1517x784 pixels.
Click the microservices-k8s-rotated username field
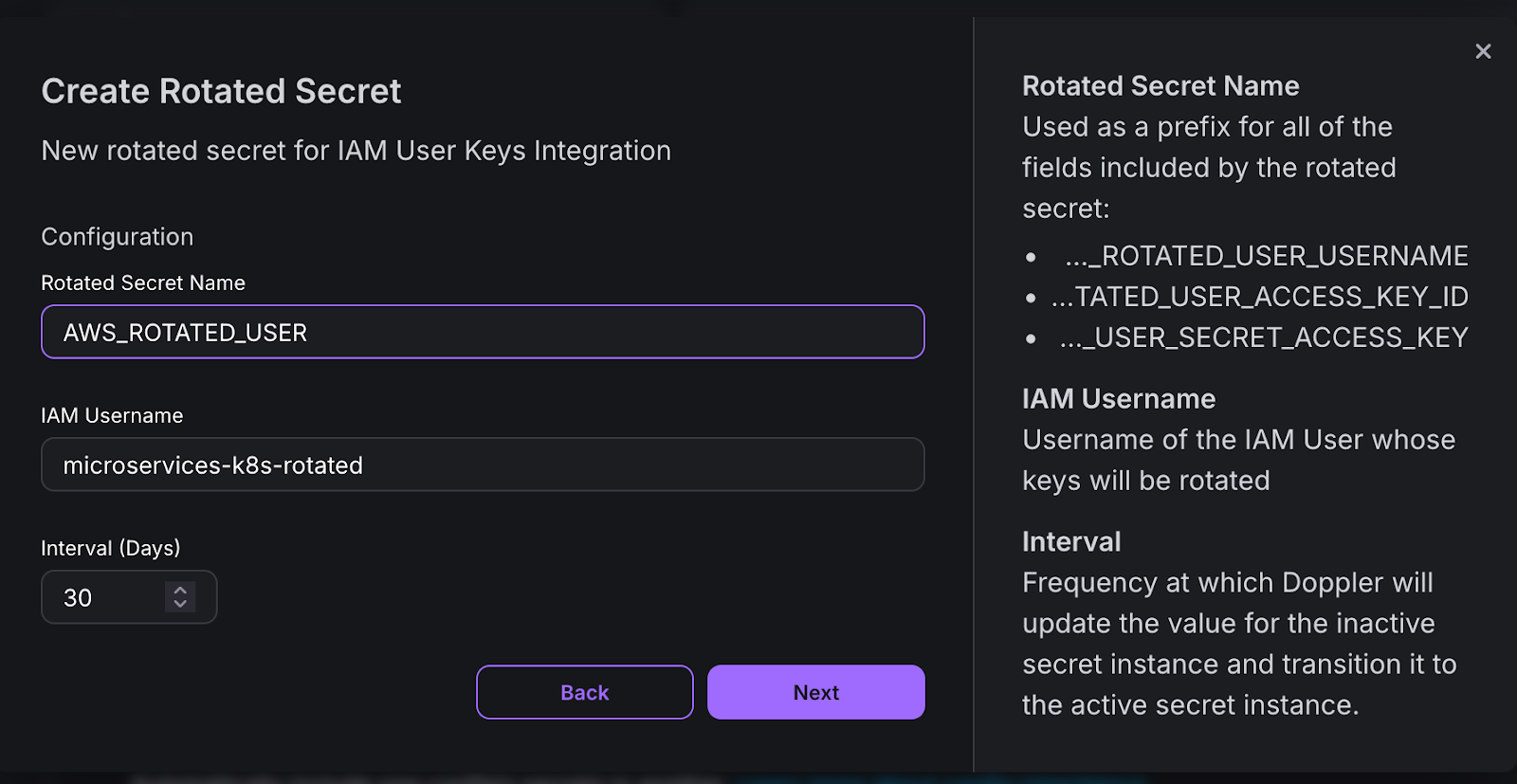tap(482, 465)
